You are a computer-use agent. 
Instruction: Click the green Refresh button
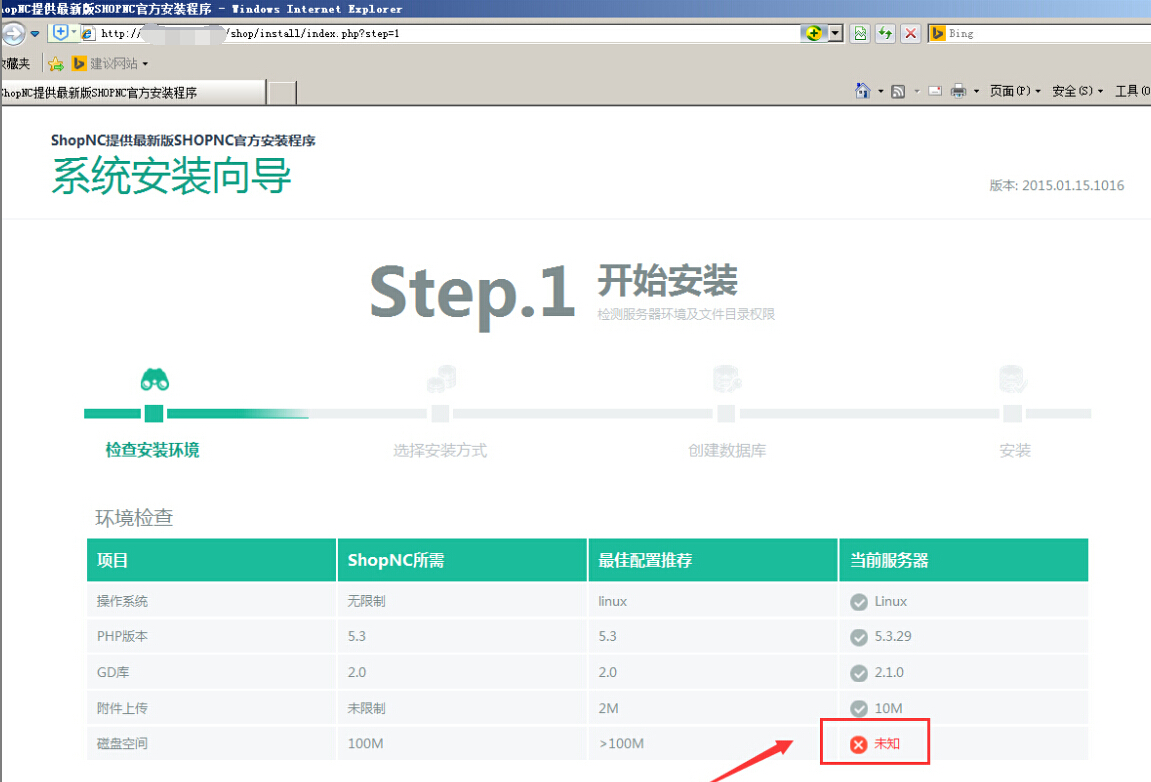(x=885, y=33)
